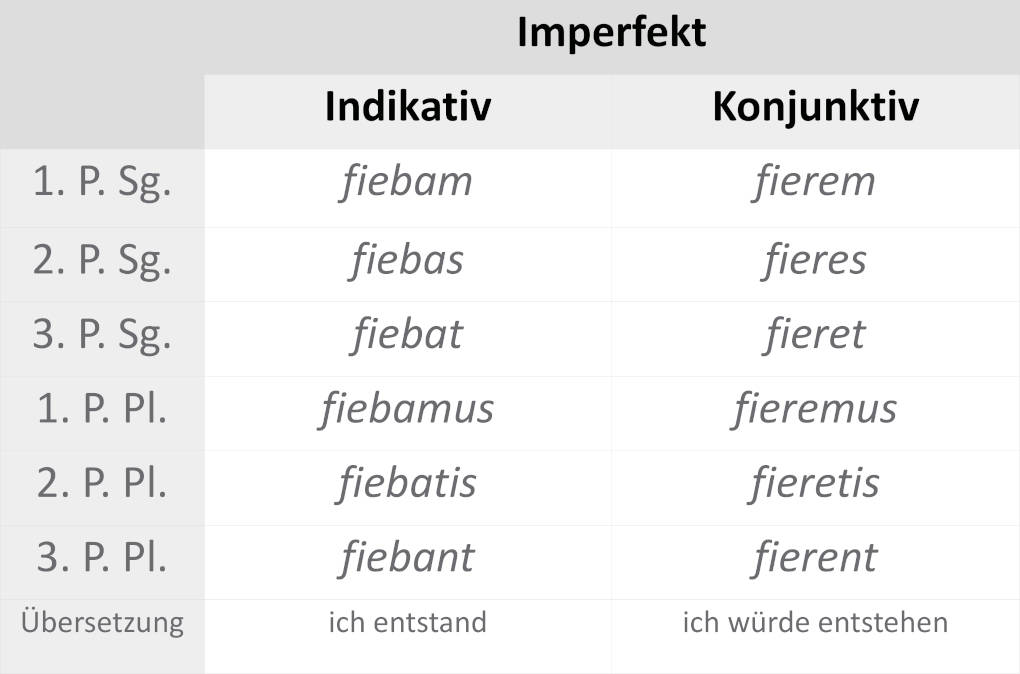Choose the fieremus cell

pos(814,409)
